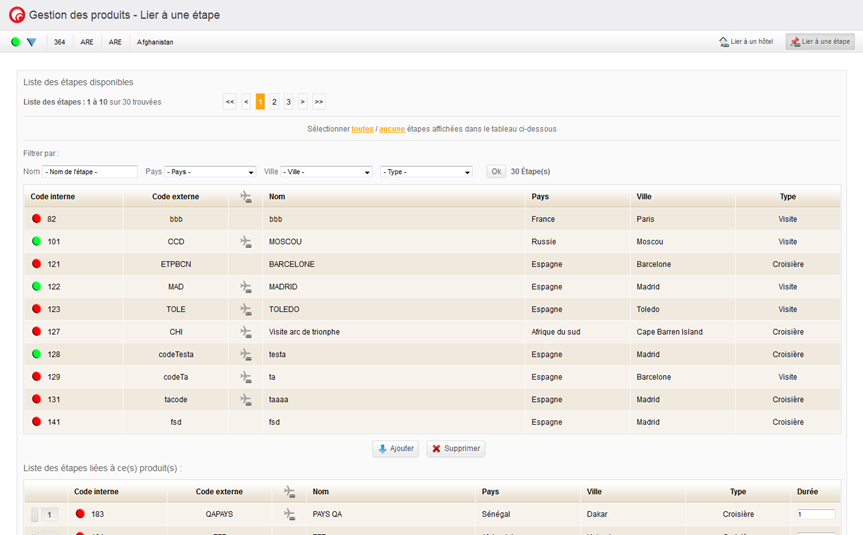Click the plane icon in the TOLEDO row
863x535 pixels.
click(246, 309)
